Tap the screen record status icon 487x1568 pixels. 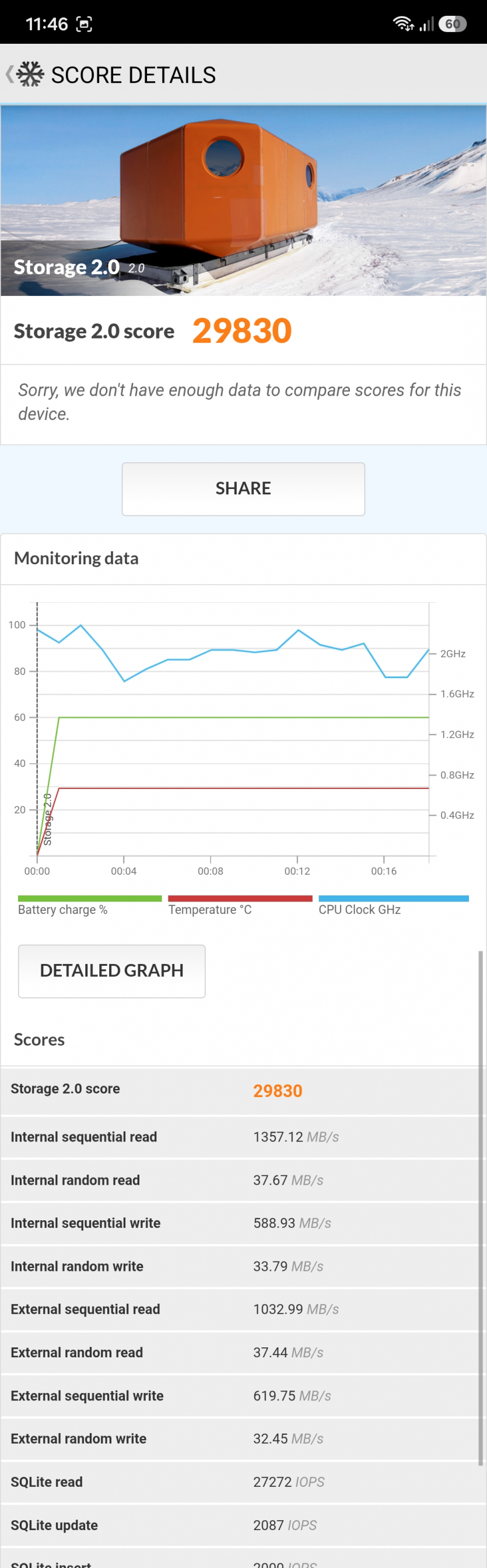point(83,25)
